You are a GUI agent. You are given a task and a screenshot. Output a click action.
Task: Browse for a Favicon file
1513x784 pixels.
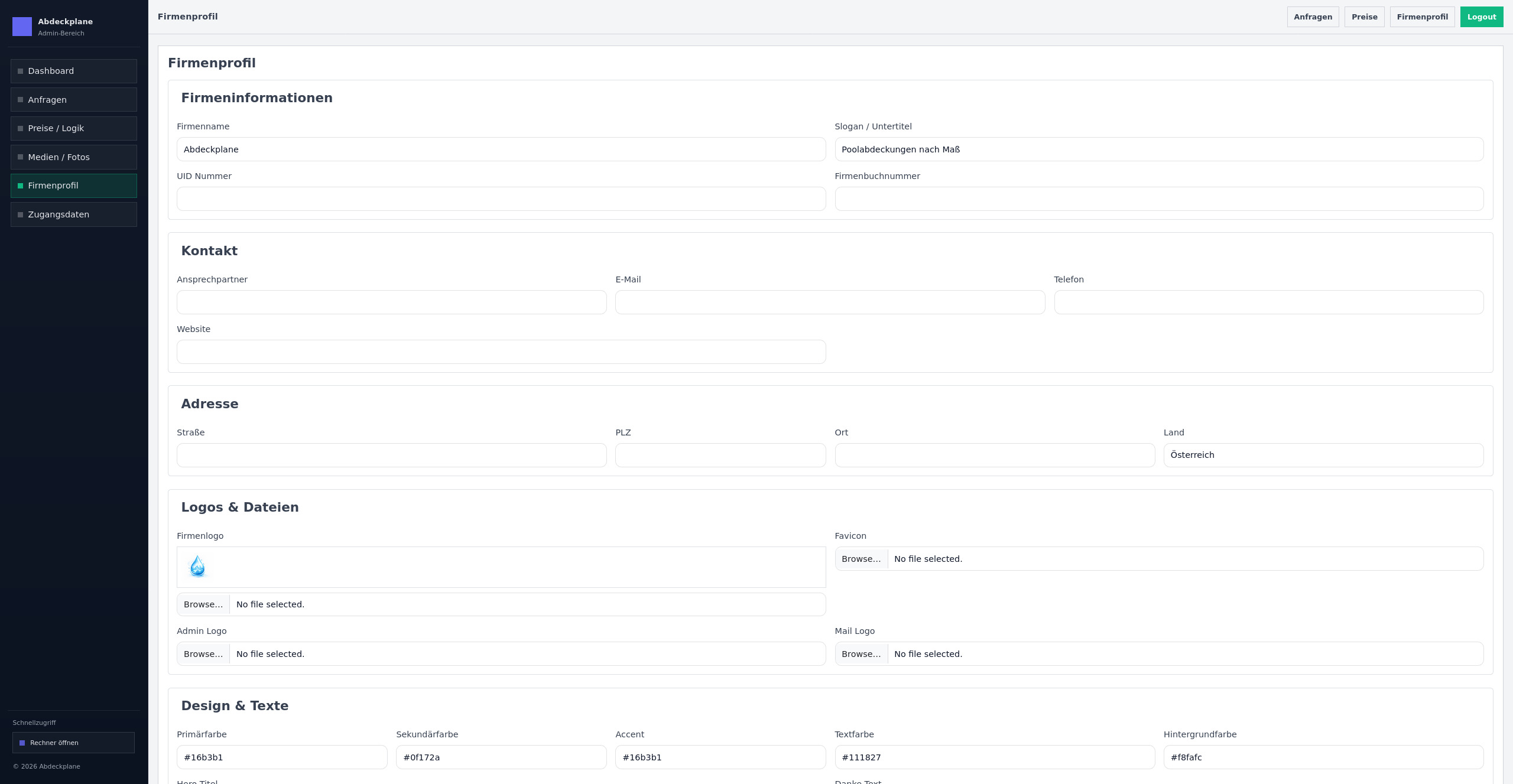pos(861,559)
